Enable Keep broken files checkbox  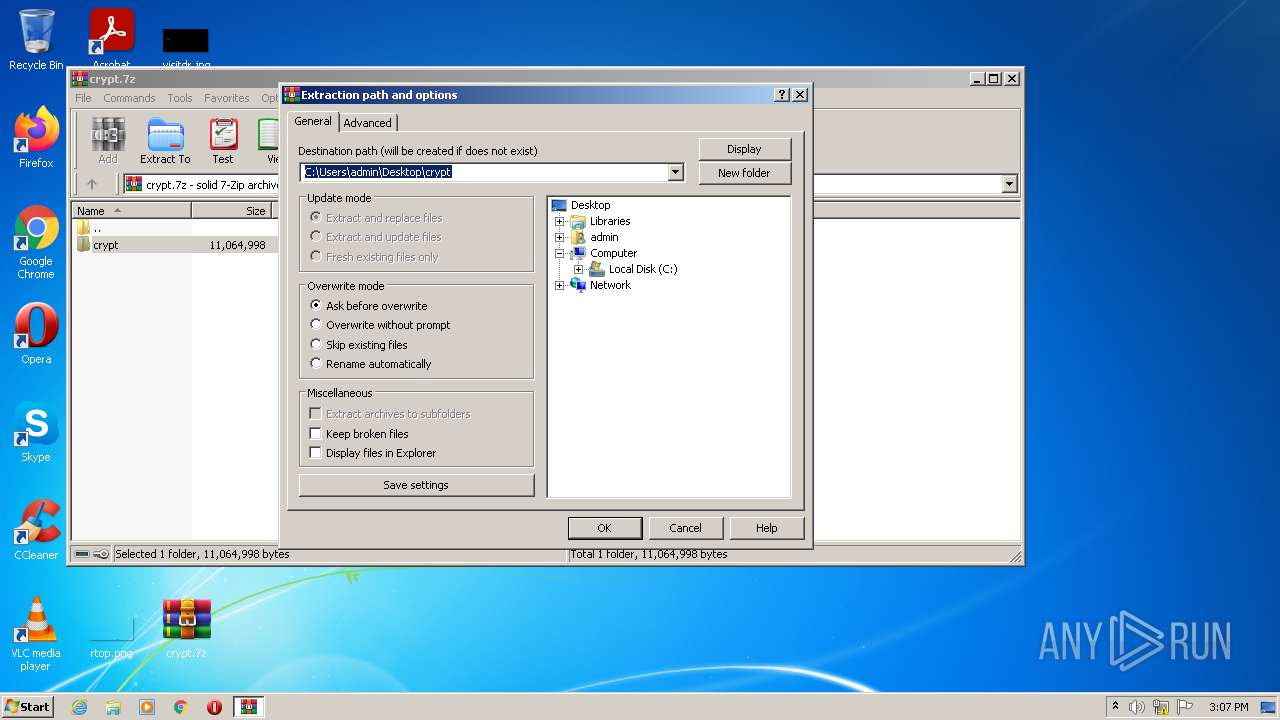[x=359, y=434]
